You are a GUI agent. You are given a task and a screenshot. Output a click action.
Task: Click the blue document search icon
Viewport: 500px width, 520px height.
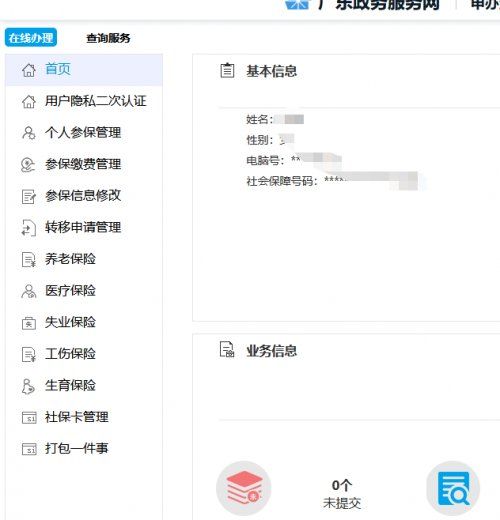pos(453,489)
